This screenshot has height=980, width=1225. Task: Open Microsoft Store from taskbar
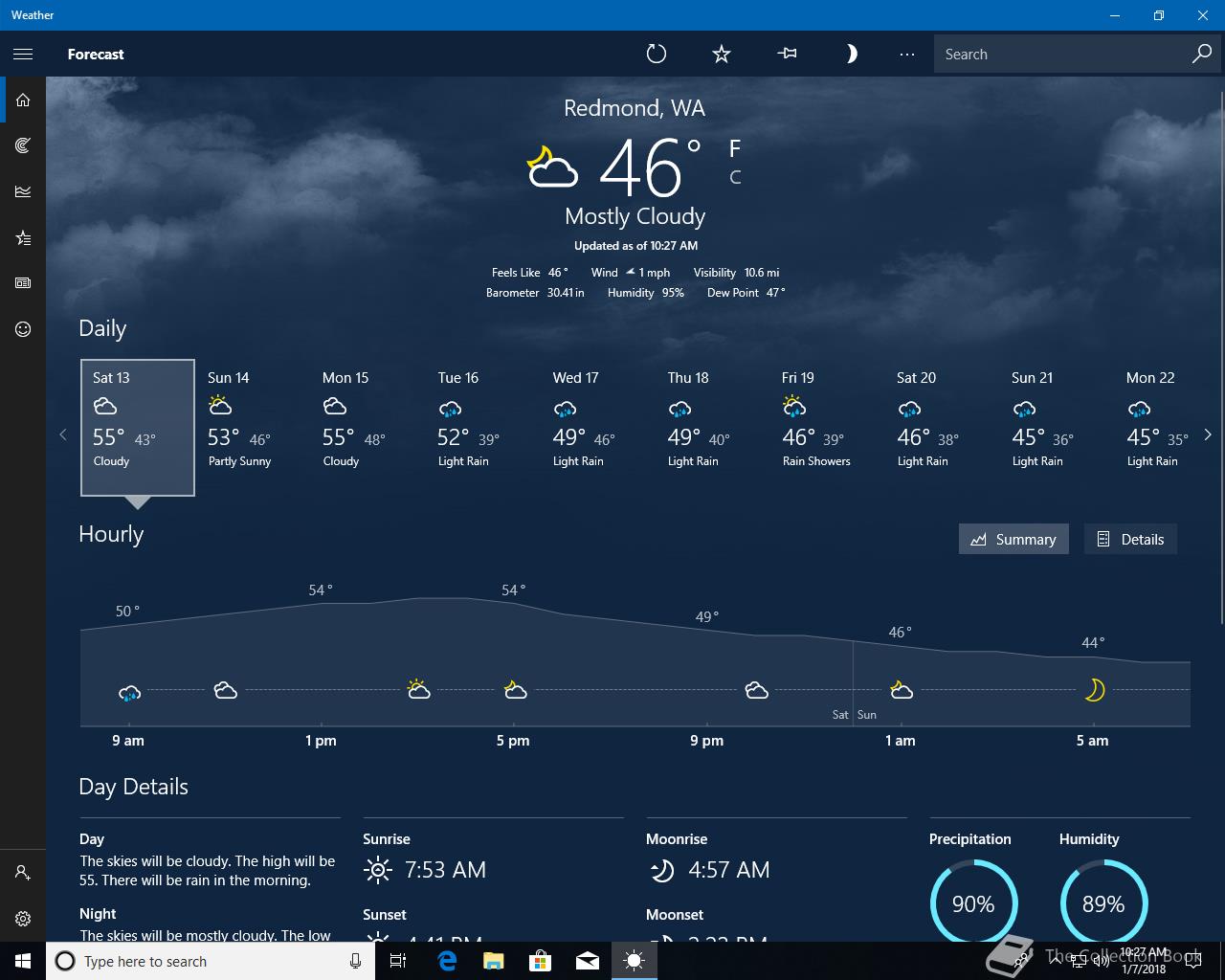point(540,961)
